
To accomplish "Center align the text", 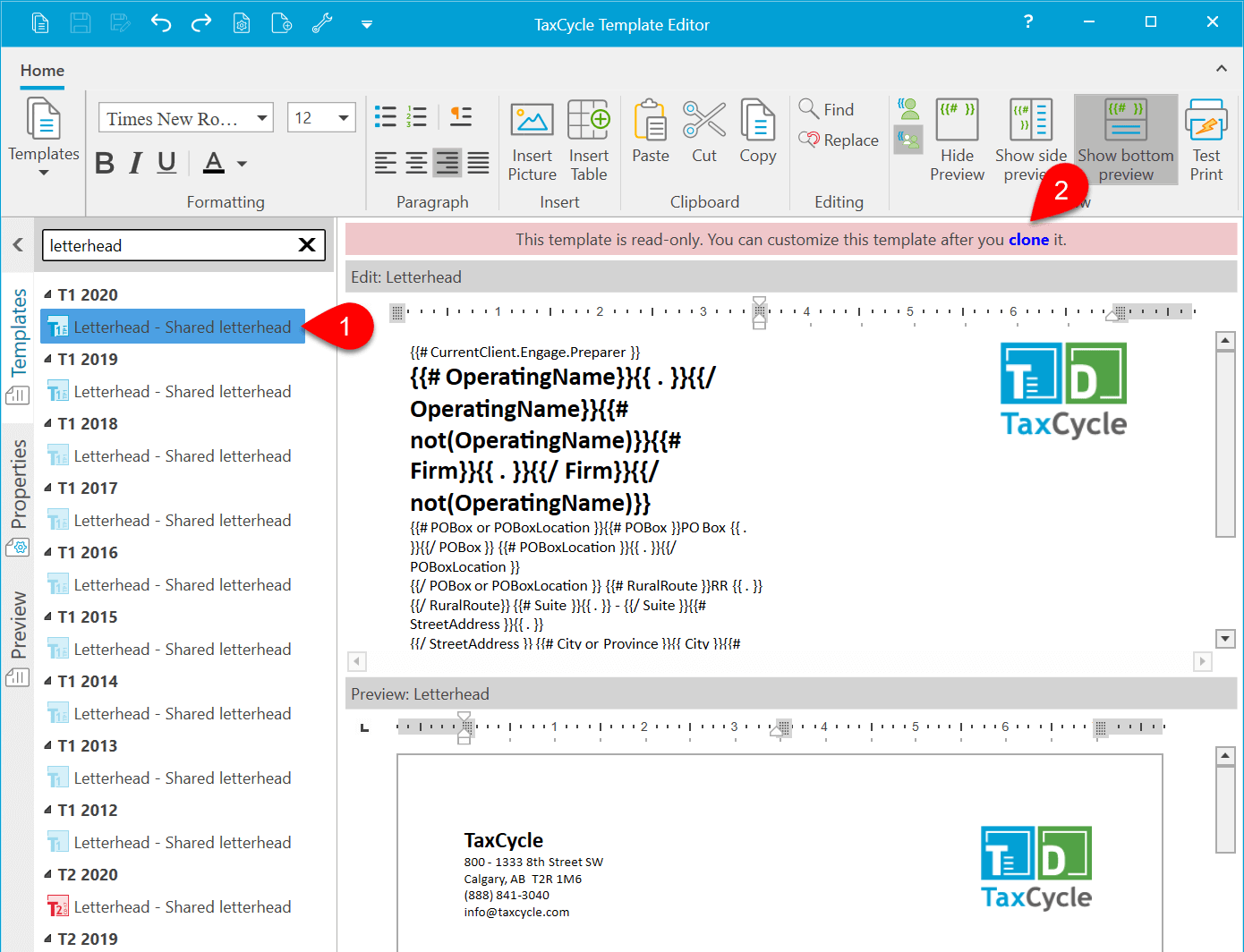I will [x=416, y=163].
